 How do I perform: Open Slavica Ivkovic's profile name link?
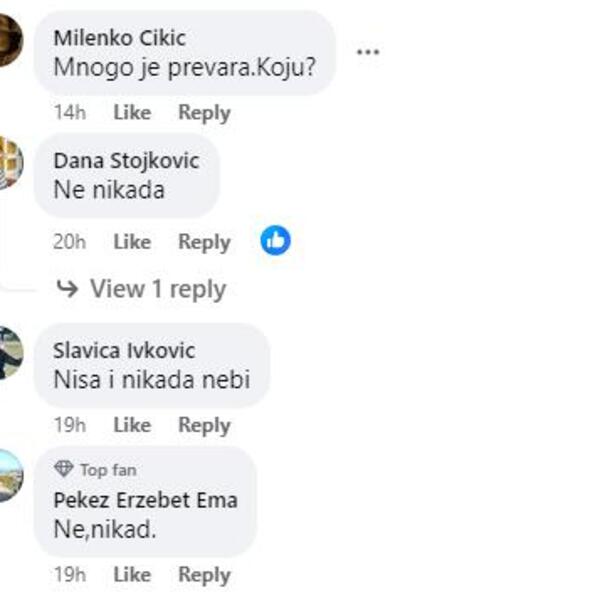tap(124, 350)
